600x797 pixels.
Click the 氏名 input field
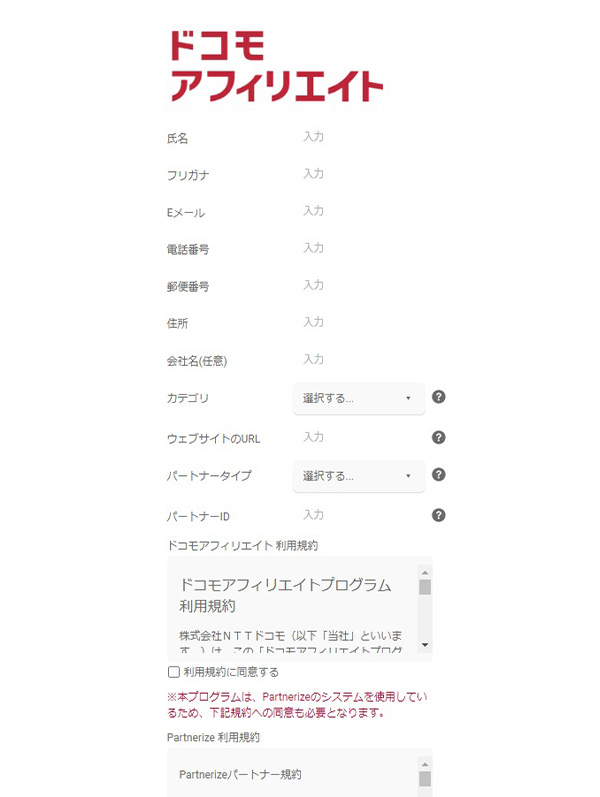[x=360, y=137]
